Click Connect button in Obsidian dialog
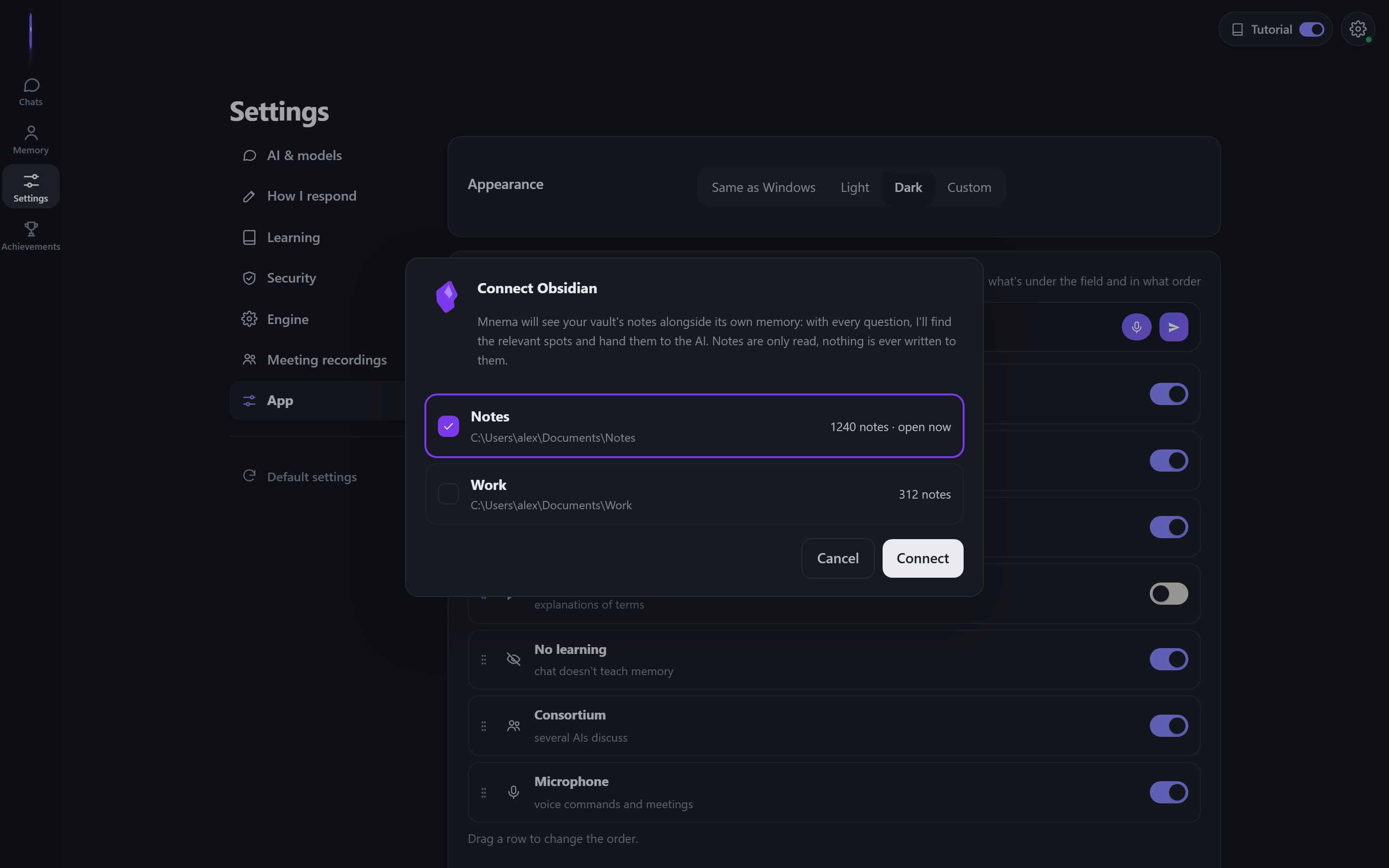This screenshot has width=1389, height=868. 922,558
